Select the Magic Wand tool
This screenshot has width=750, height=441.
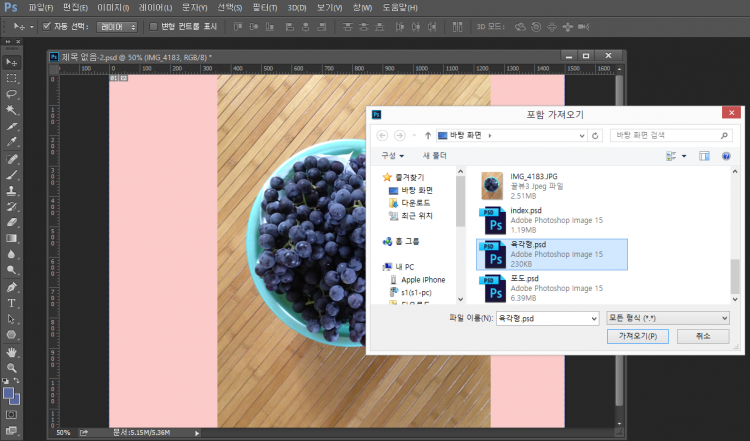click(x=12, y=110)
